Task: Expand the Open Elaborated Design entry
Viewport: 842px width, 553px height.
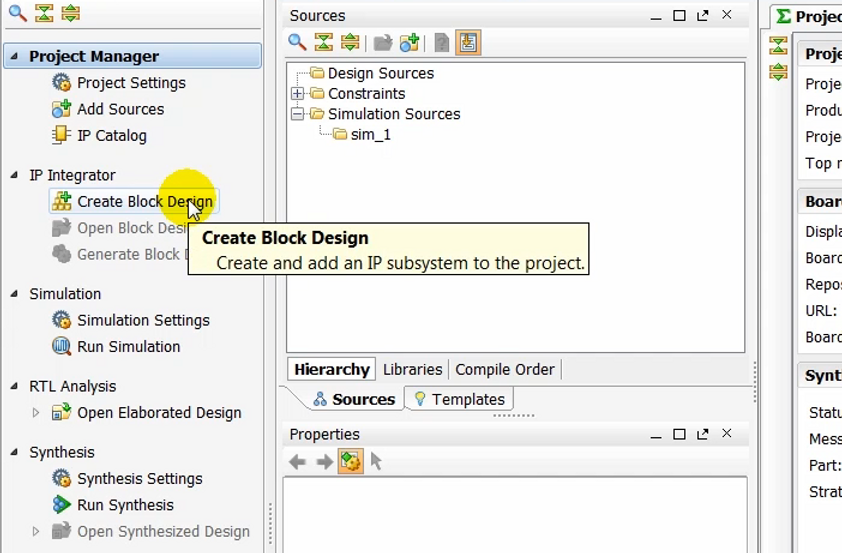Action: (36, 412)
